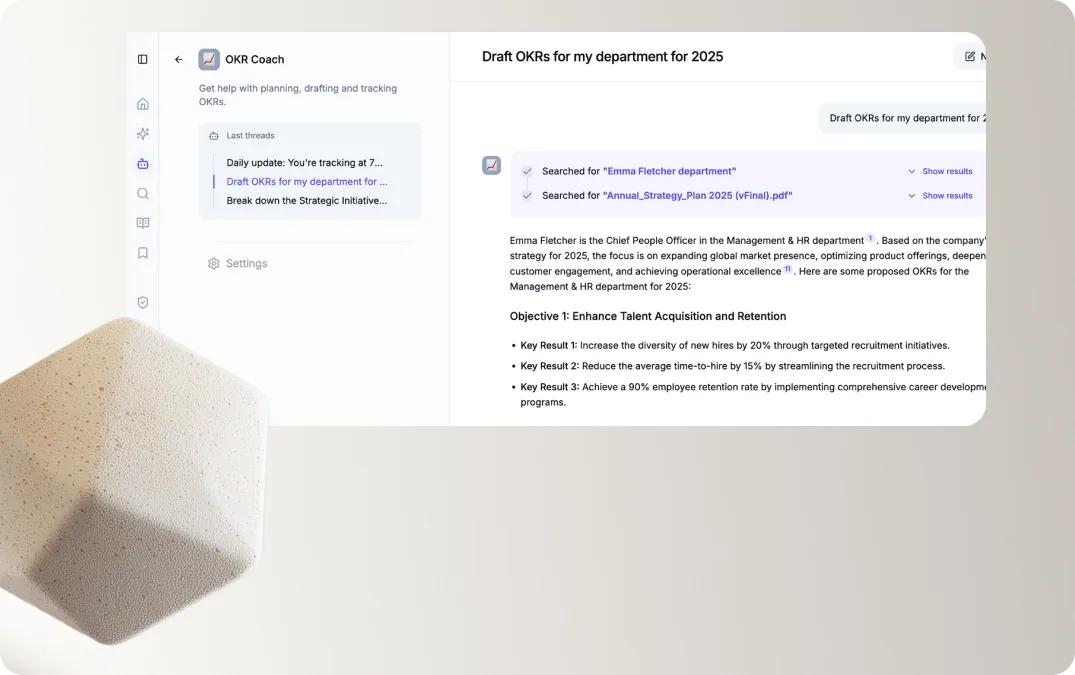Open the shield verification icon
The height and width of the screenshot is (675, 1075).
143,302
